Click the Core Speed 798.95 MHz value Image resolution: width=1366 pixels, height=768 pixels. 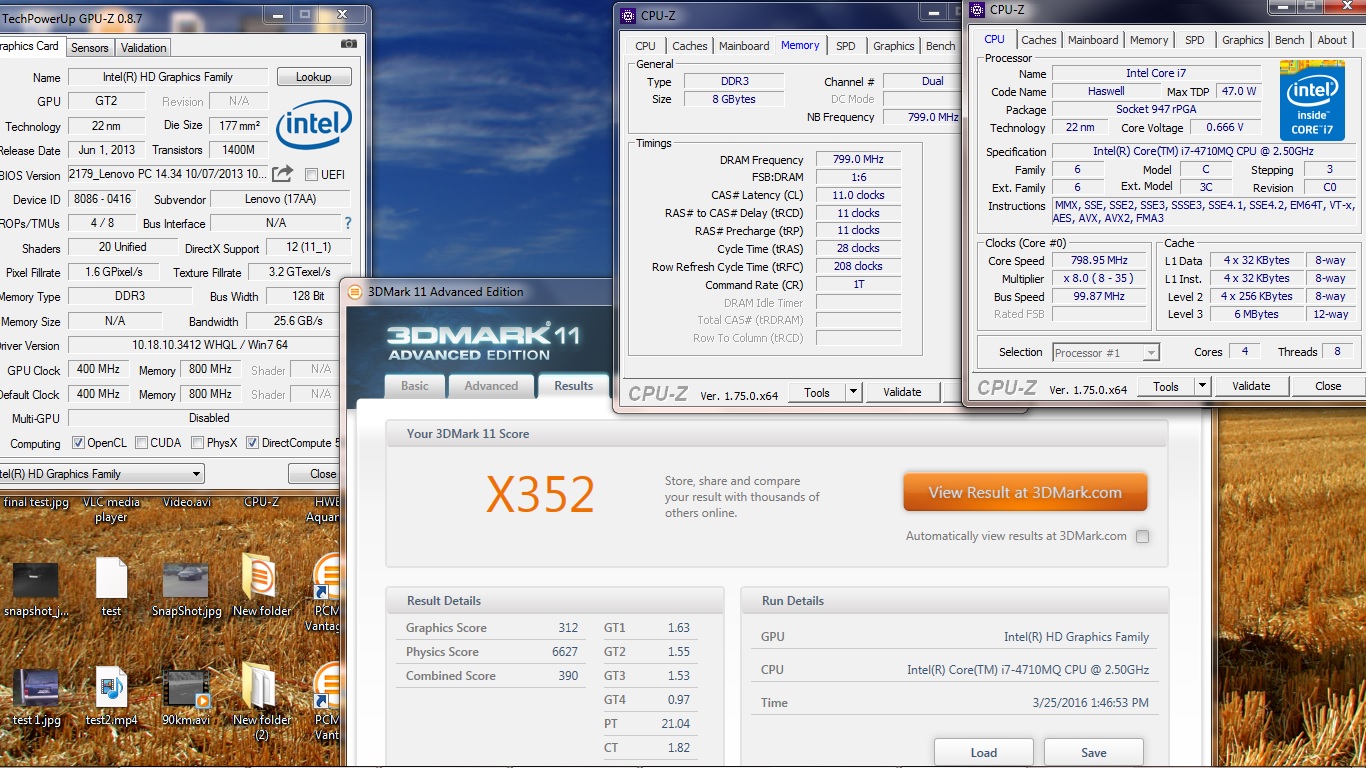pos(1097,260)
